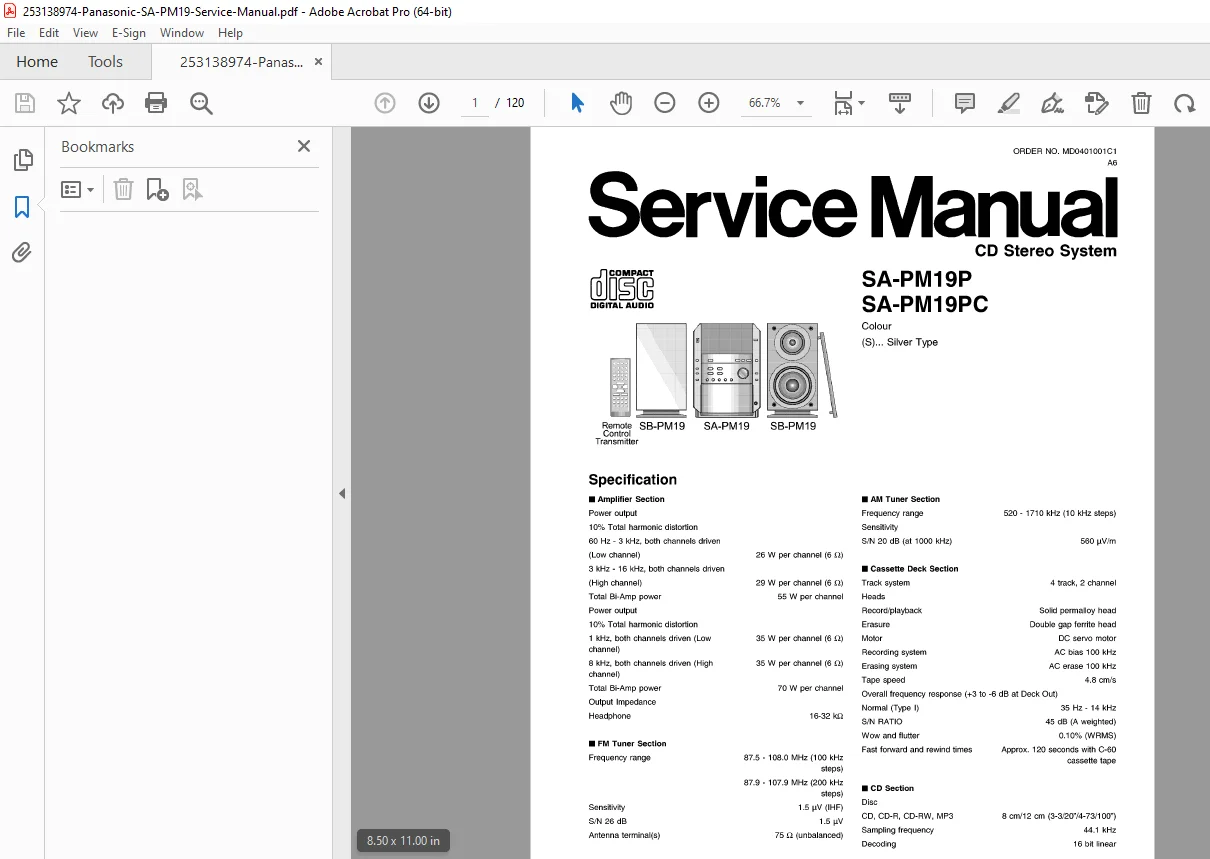This screenshot has height=859, width=1210.
Task: Open the View menu
Action: tap(85, 33)
